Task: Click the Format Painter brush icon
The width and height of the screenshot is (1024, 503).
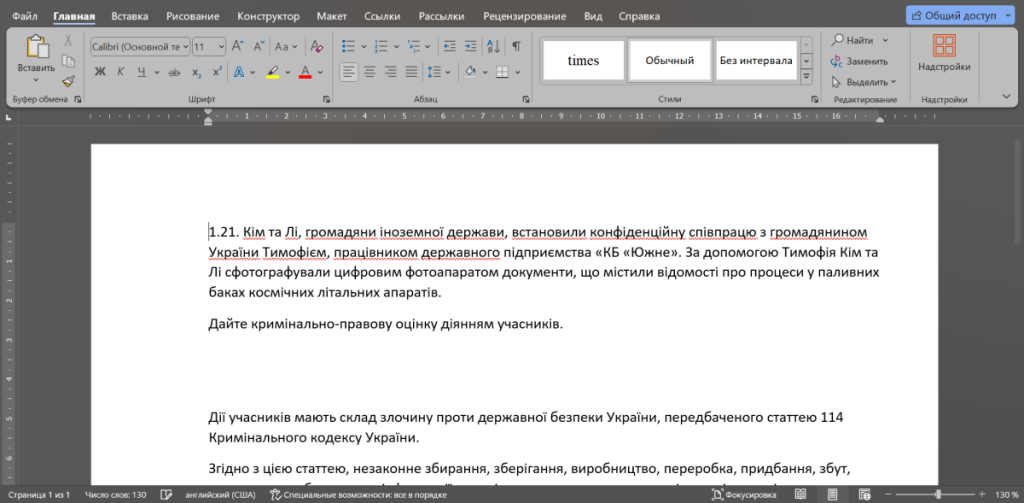Action: [x=68, y=82]
